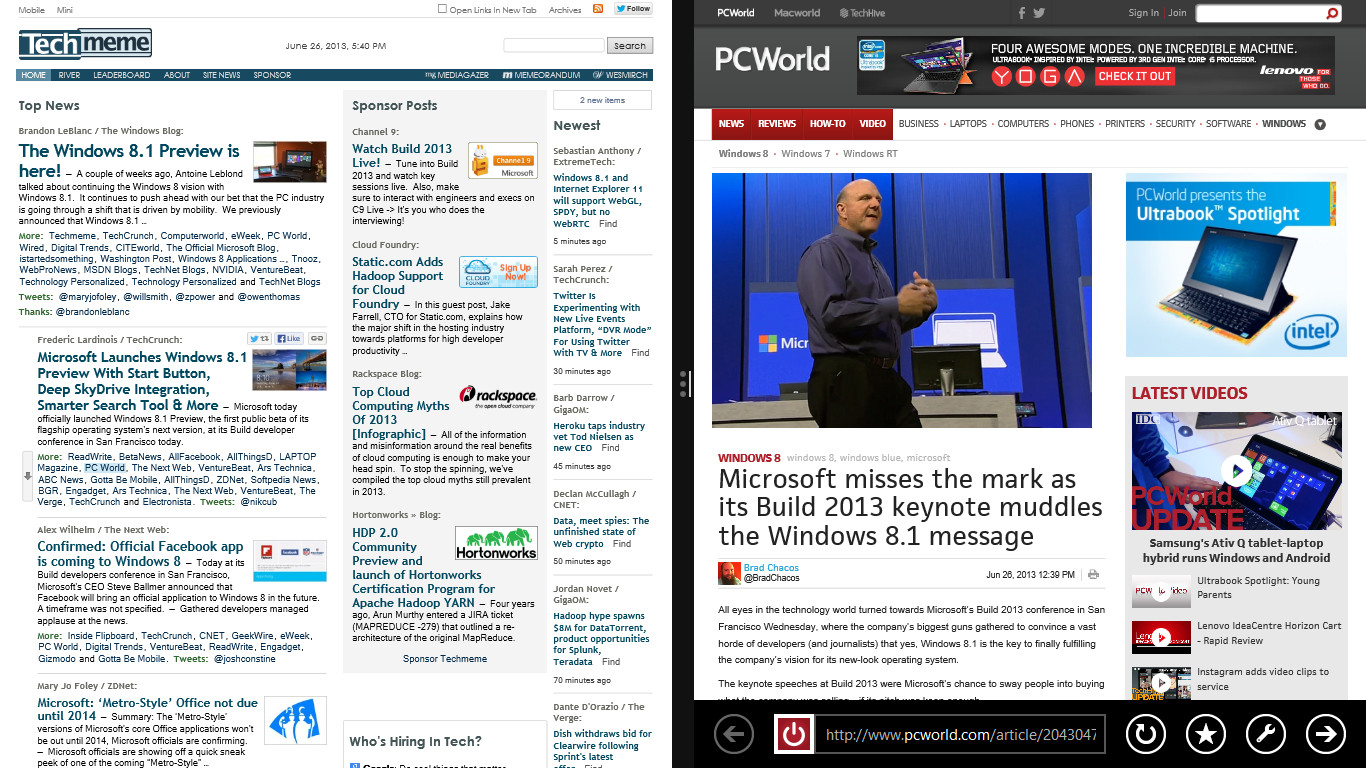Go to LEADERBOARD in Techmeme nav
The image size is (1366, 768).
121,75
